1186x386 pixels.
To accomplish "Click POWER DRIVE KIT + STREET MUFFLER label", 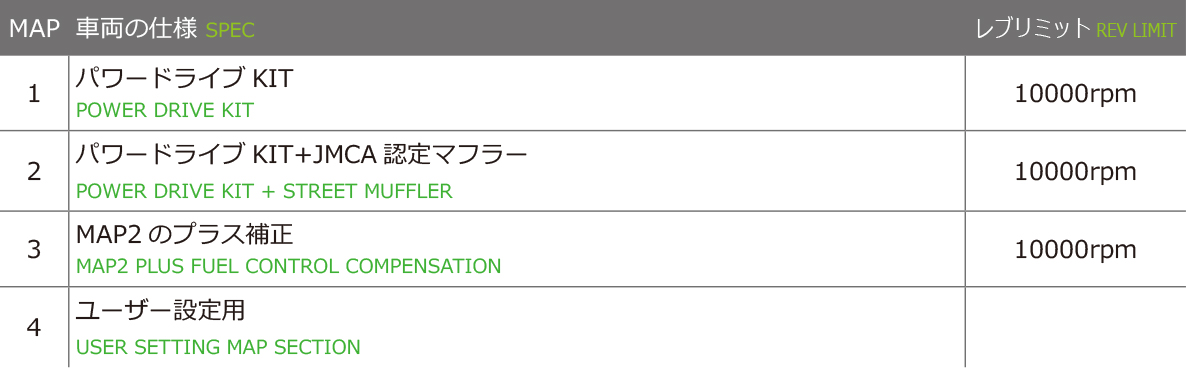I will [265, 191].
